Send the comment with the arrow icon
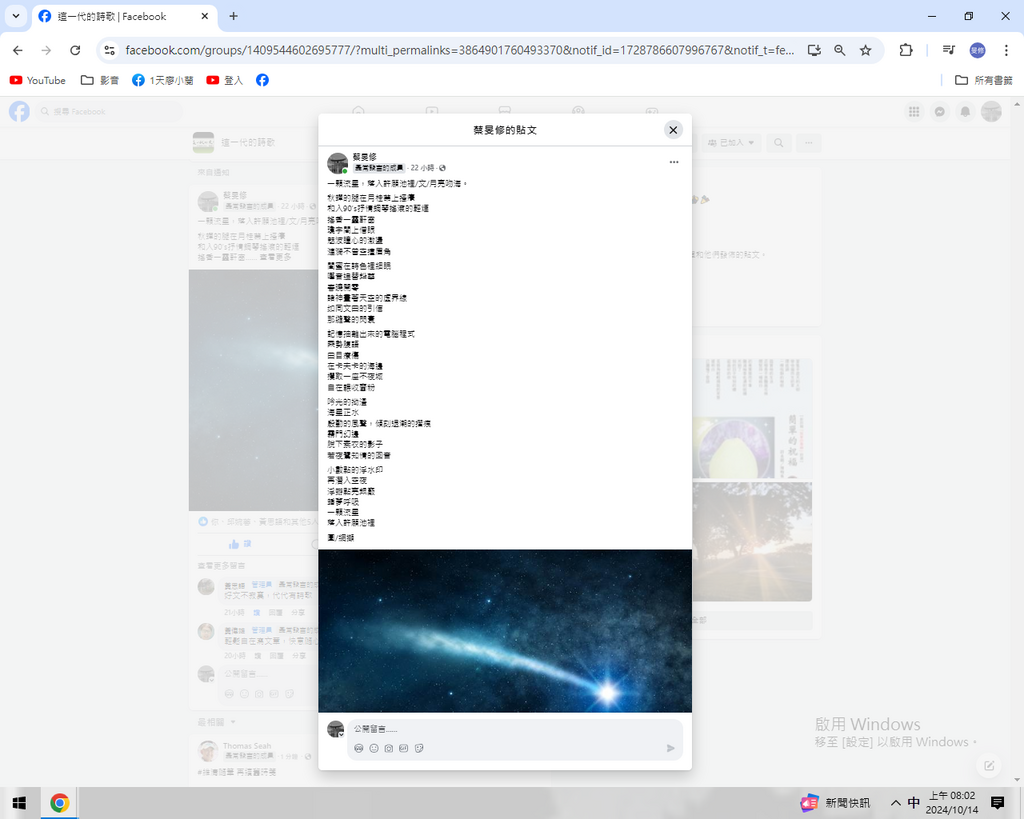 click(x=670, y=748)
